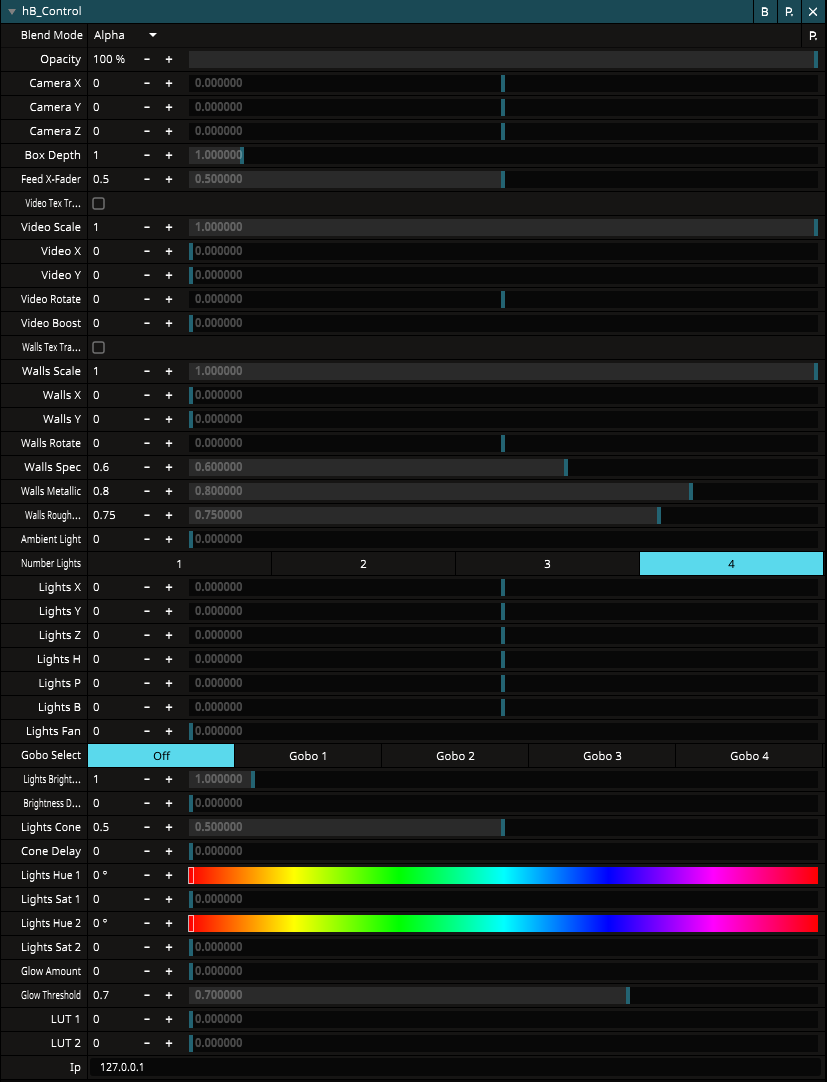Increase Glow Amount with plus button
This screenshot has width=827, height=1082.
tap(168, 971)
